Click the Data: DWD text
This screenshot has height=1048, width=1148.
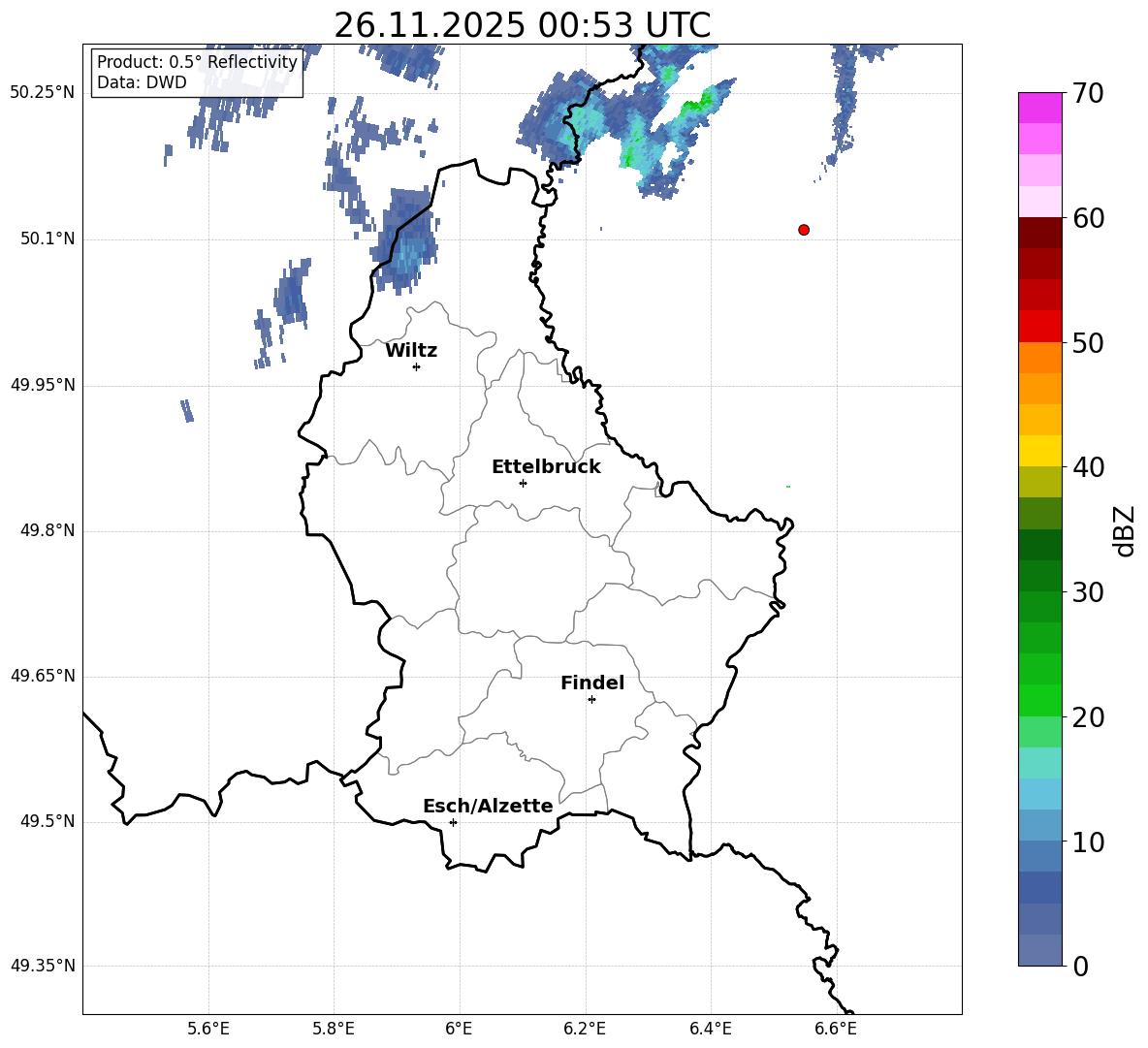tap(142, 82)
